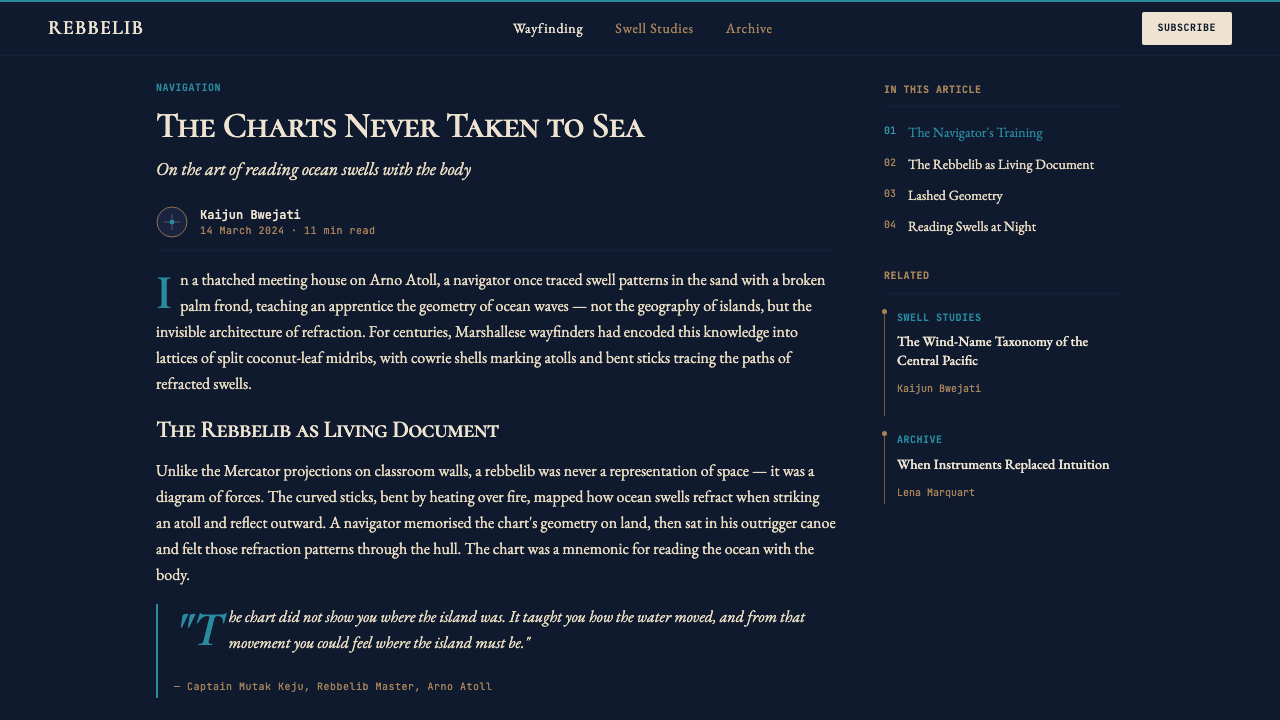Click the Rebbelib as Living Document heading

327,430
